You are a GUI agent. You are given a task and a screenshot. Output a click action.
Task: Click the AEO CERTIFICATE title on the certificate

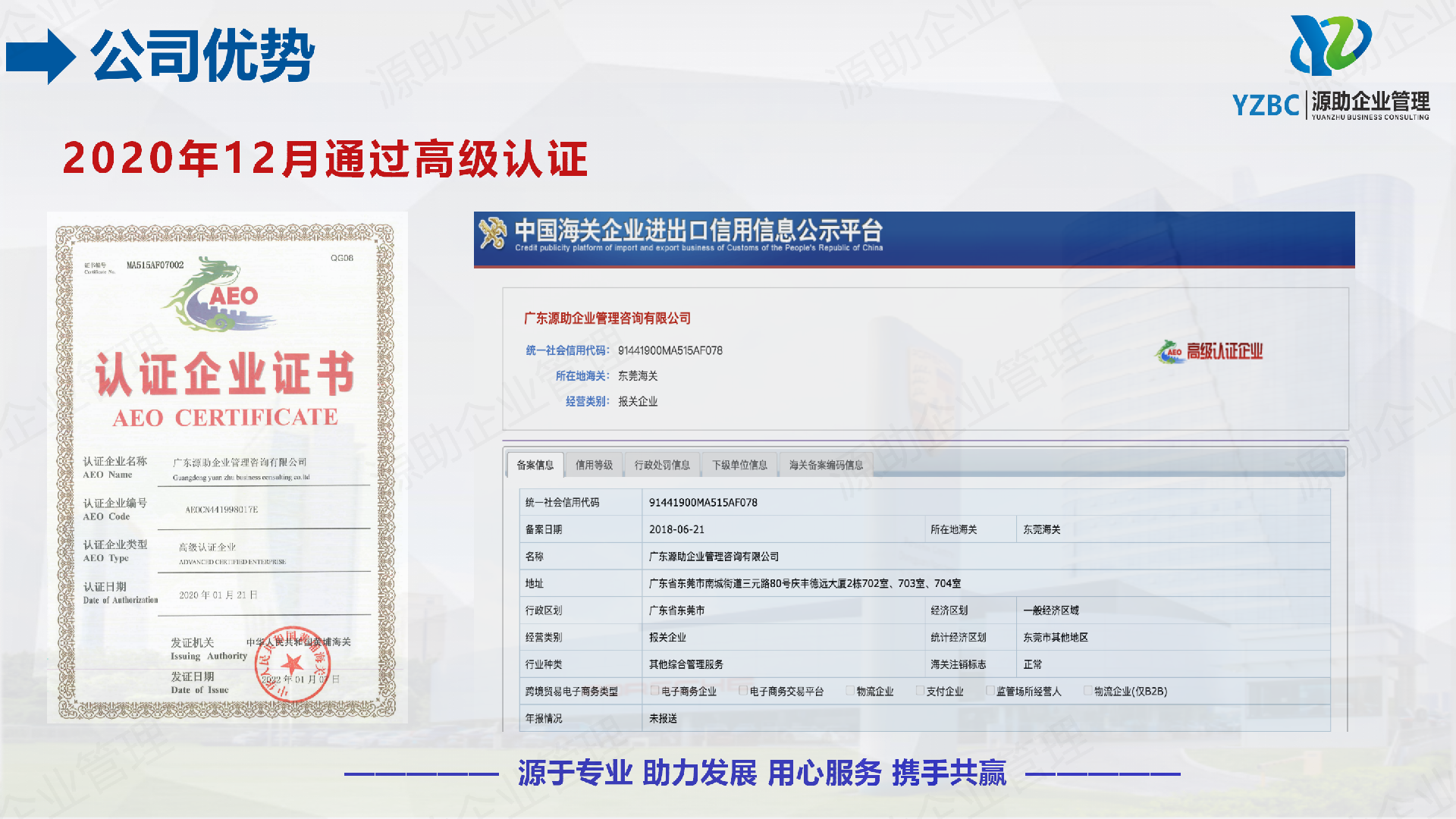[225, 417]
